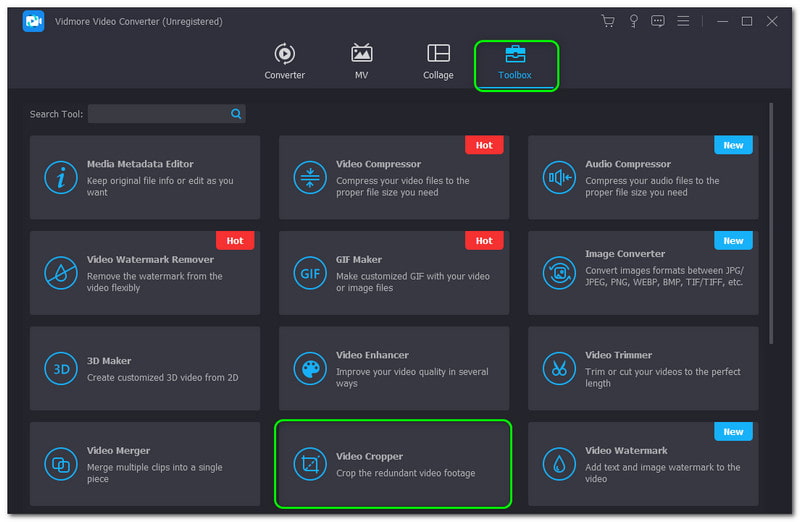800x522 pixels.
Task: Open Video Compressor title
Action: (x=378, y=164)
